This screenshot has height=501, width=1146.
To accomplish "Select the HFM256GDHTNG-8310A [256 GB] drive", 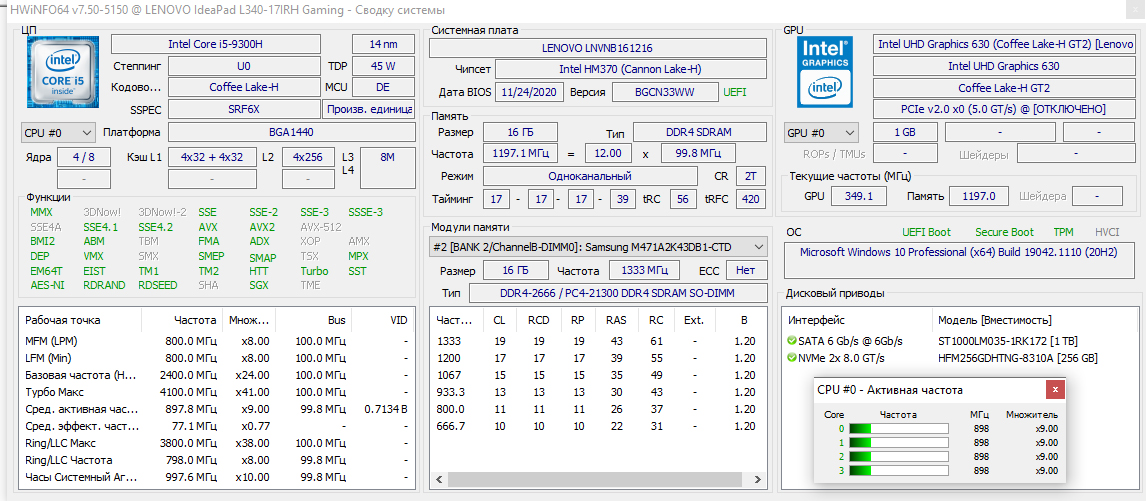I will pos(1018,358).
